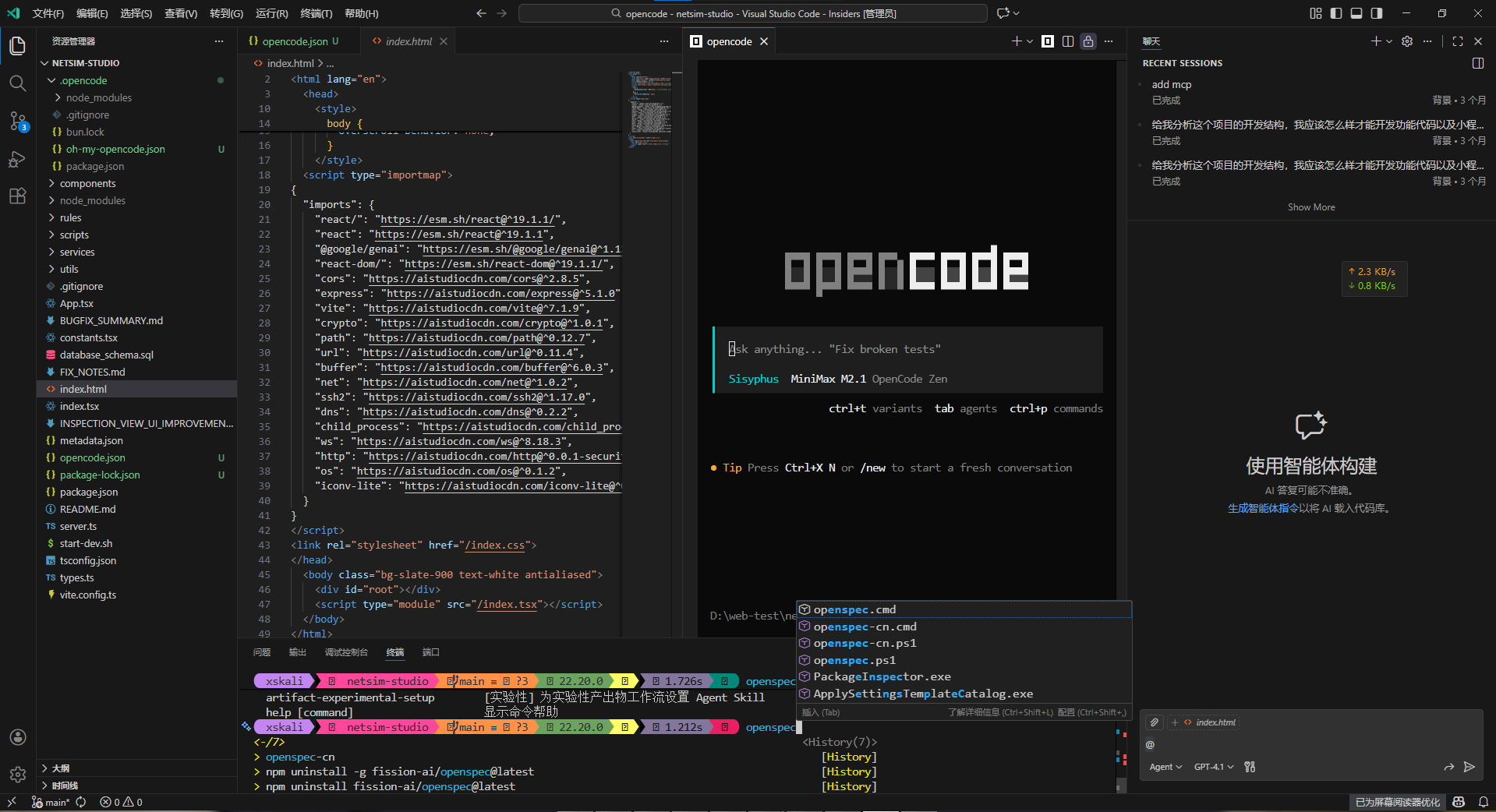Select openspec-cn.cmd suggestion
The image size is (1496, 812).
click(964, 627)
